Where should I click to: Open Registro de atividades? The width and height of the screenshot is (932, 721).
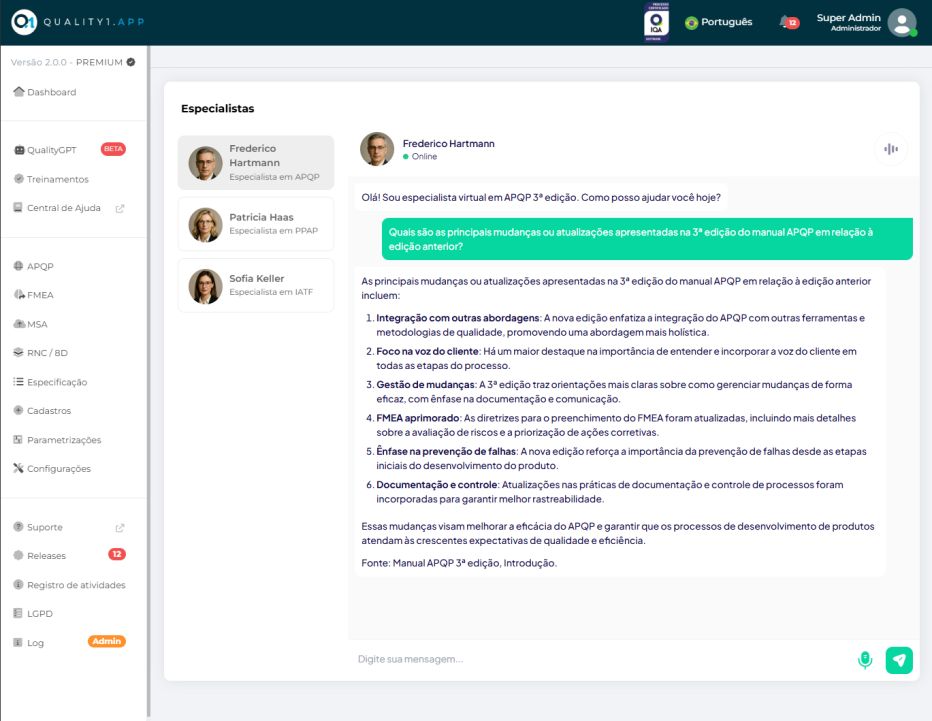(x=76, y=585)
